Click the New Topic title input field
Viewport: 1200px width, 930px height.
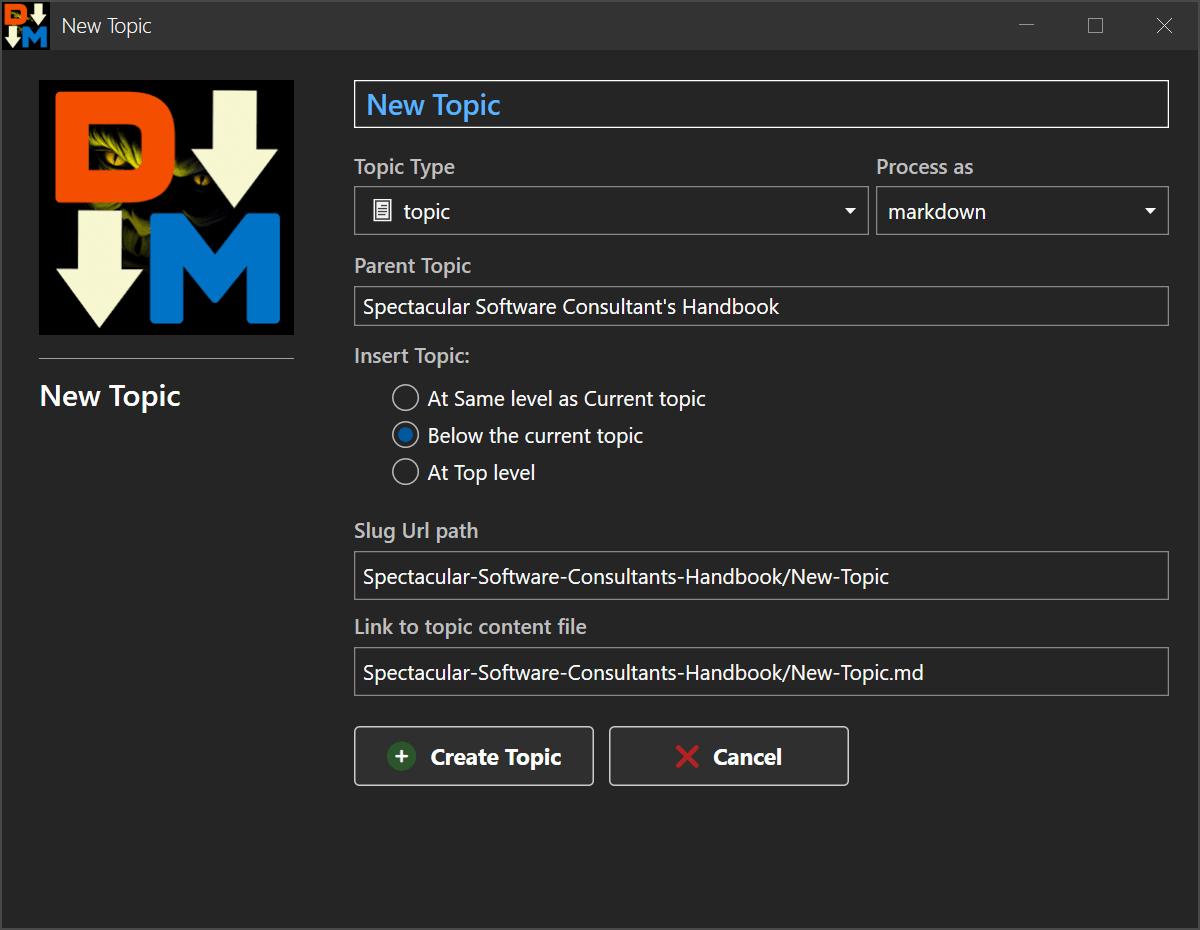760,104
